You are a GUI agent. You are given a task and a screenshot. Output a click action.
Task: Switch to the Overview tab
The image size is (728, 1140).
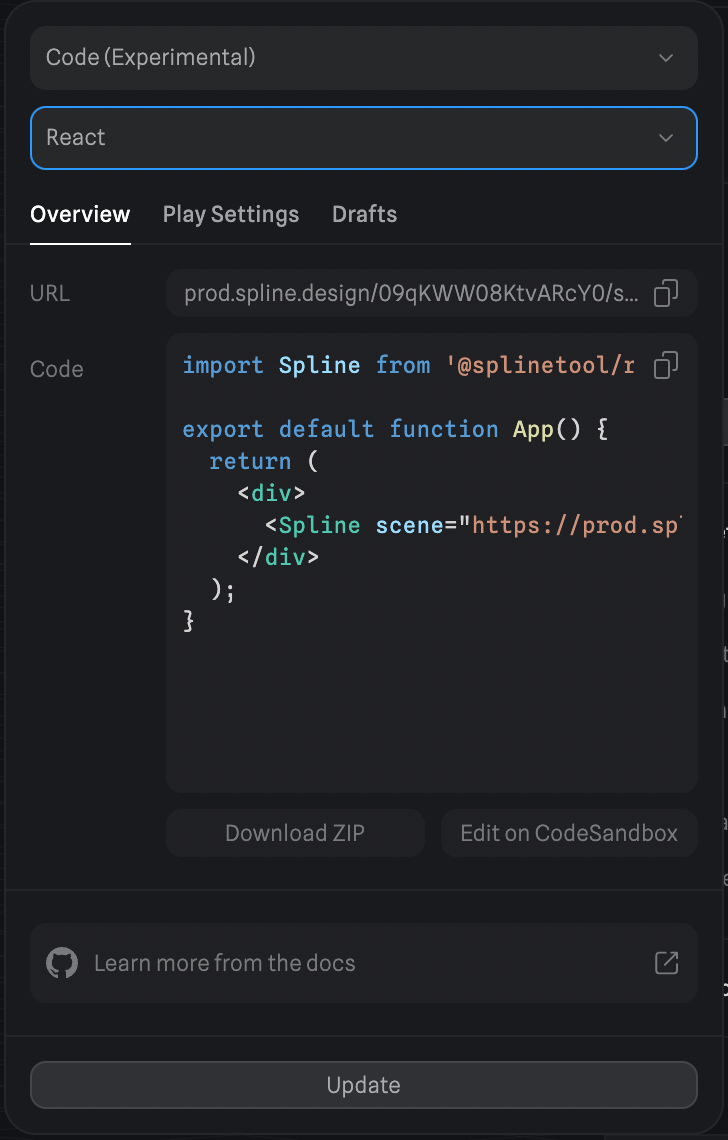coord(80,214)
